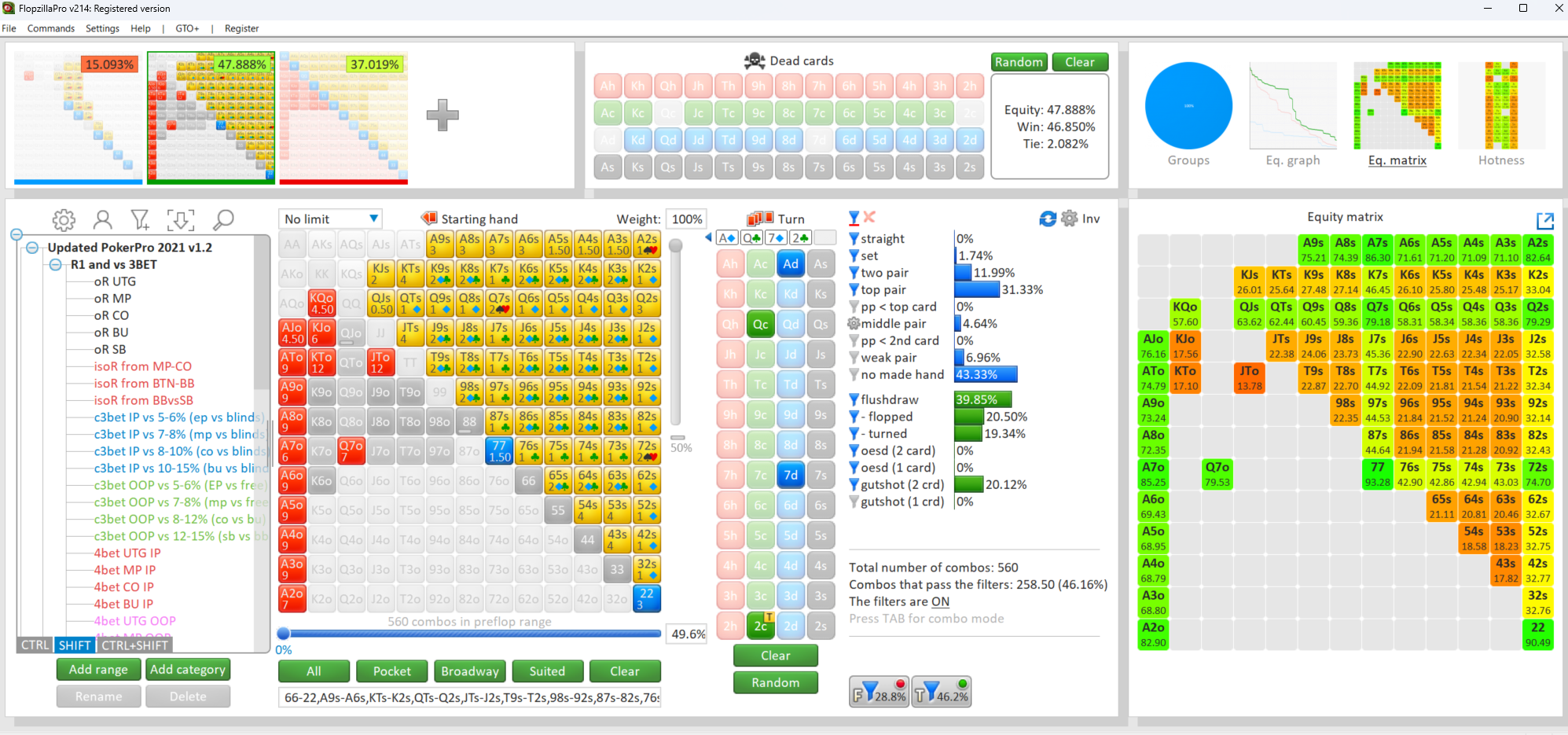Open the No limit game type dropdown
Image resolution: width=1568 pixels, height=735 pixels.
(331, 219)
